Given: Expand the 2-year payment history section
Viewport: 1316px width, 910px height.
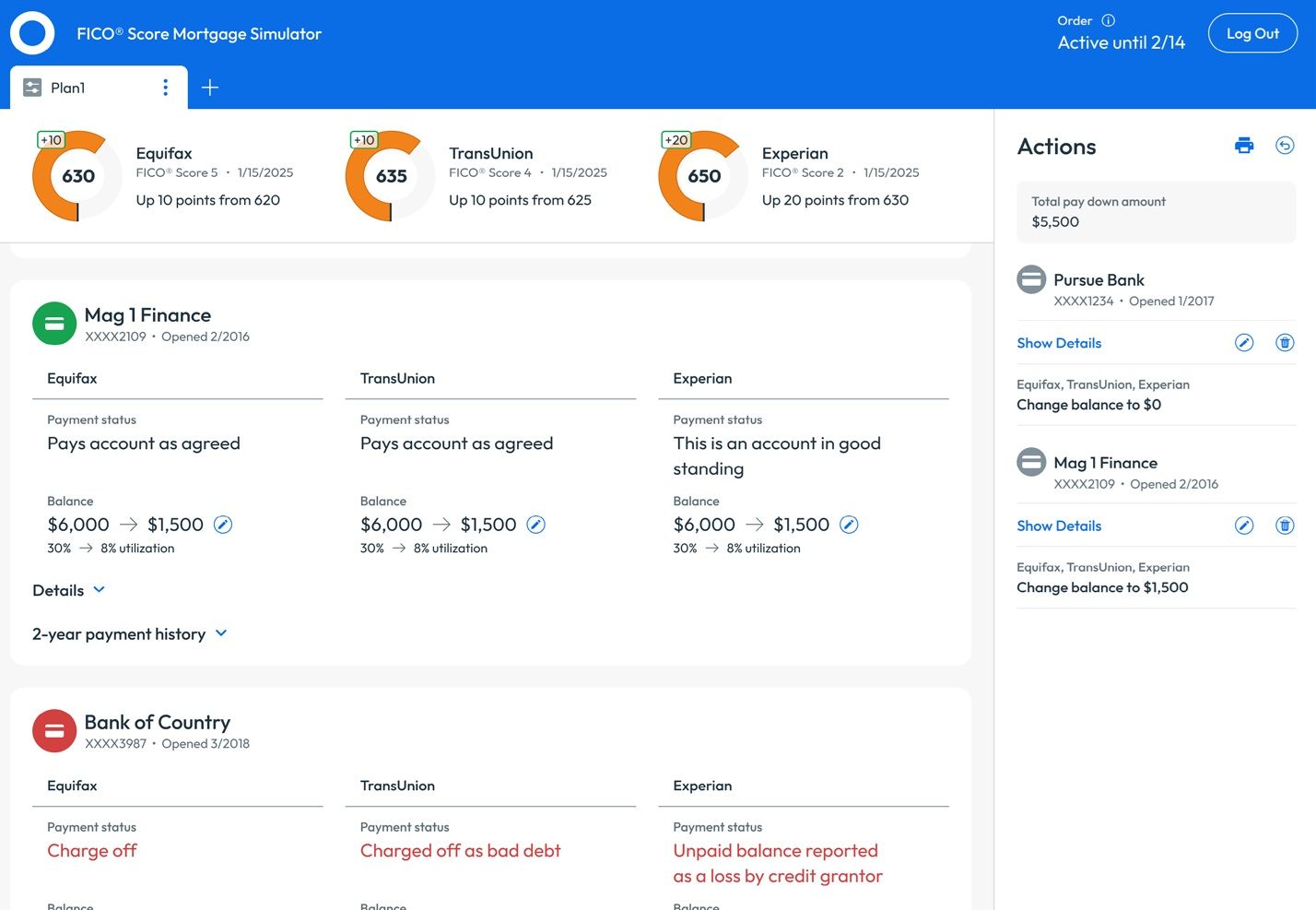Looking at the screenshot, I should (130, 634).
